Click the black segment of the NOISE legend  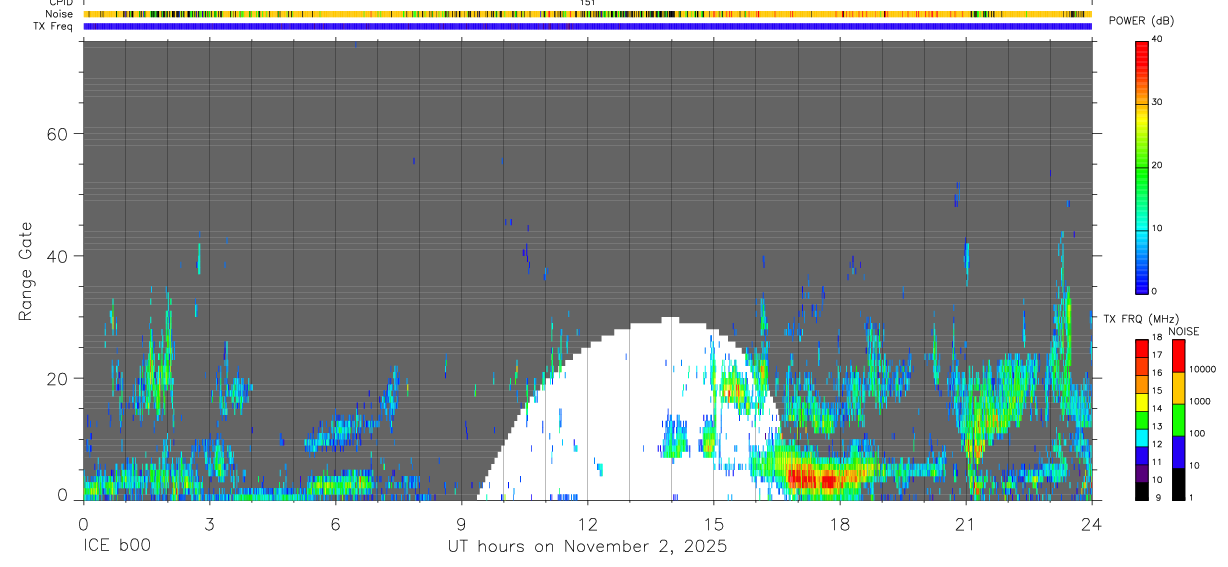pyautogui.click(x=1178, y=483)
